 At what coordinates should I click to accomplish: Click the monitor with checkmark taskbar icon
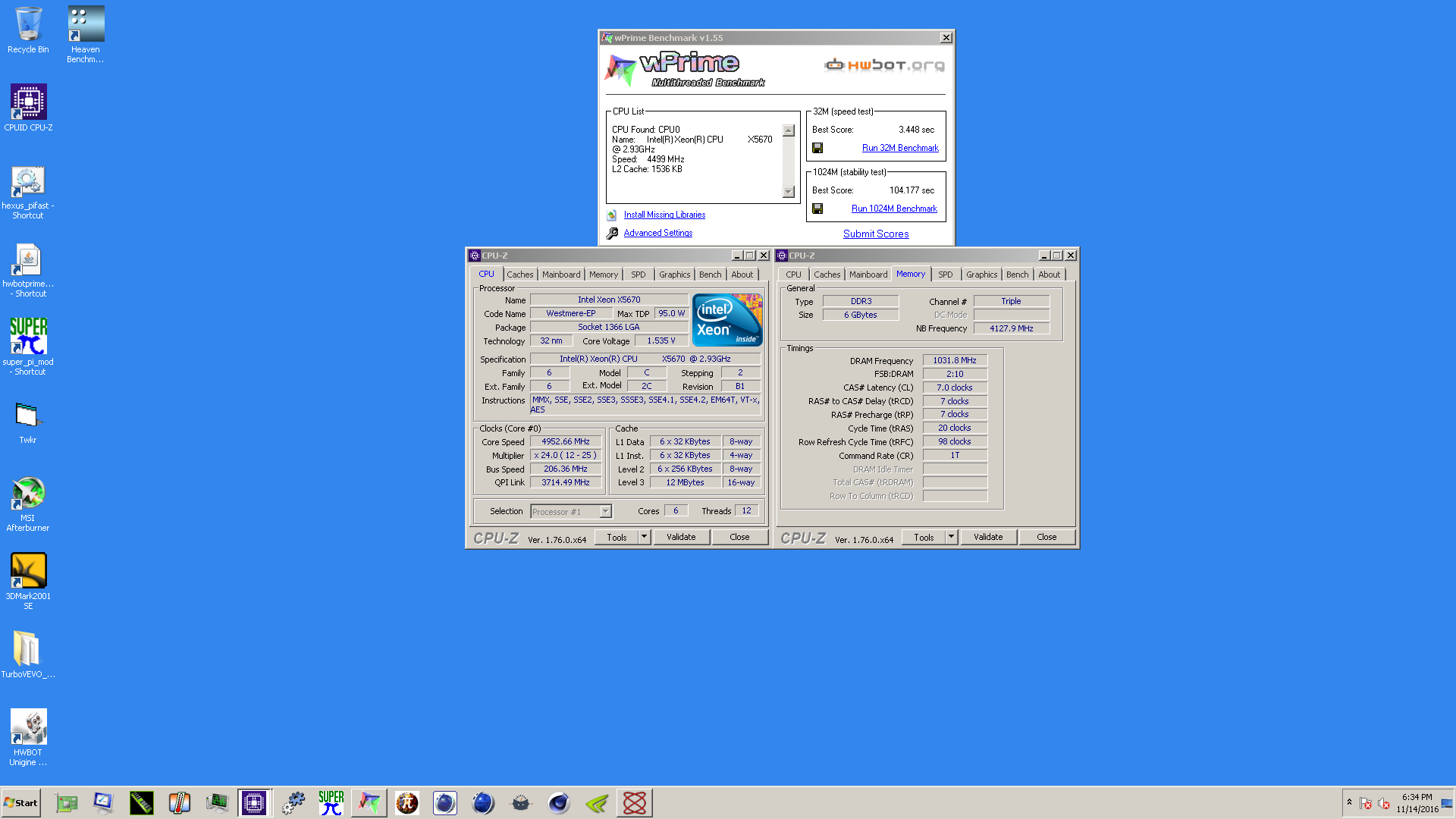click(104, 803)
